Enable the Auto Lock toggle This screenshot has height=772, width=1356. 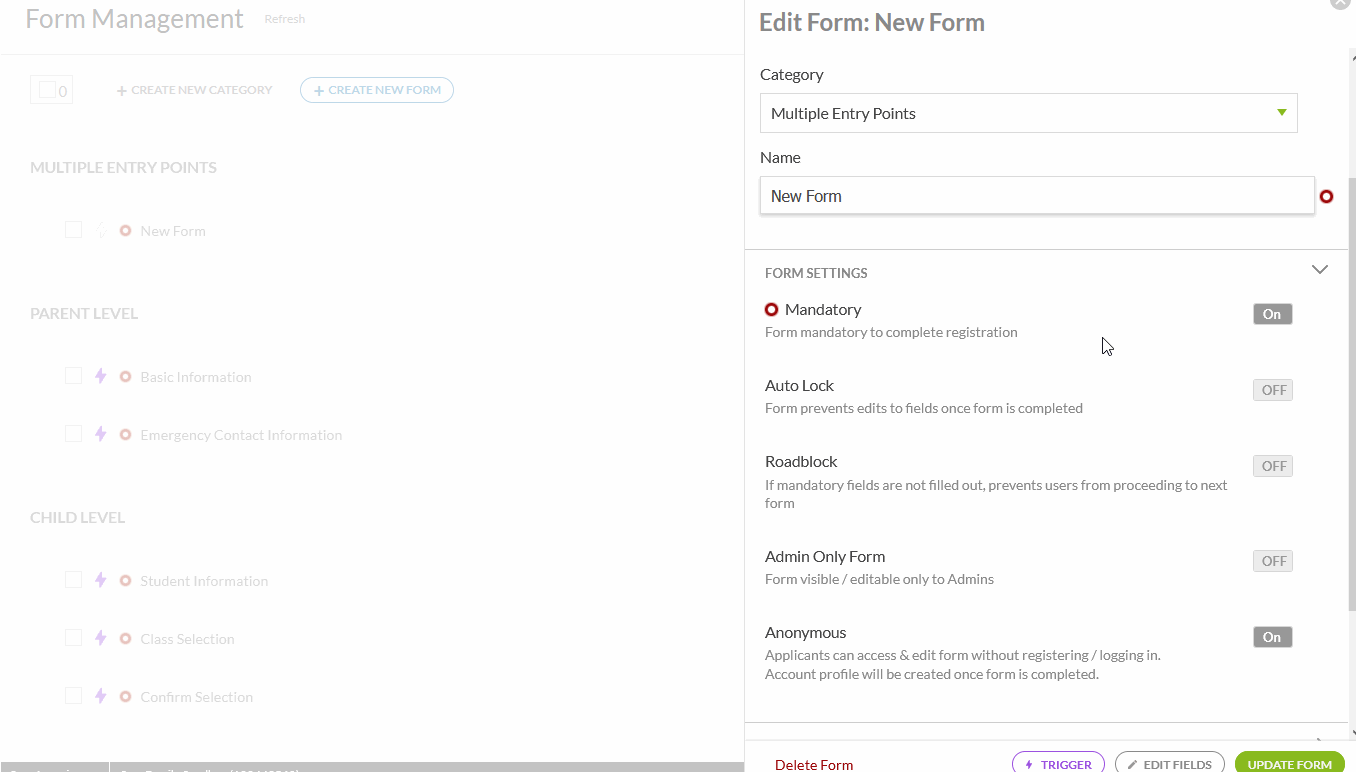tap(1272, 390)
